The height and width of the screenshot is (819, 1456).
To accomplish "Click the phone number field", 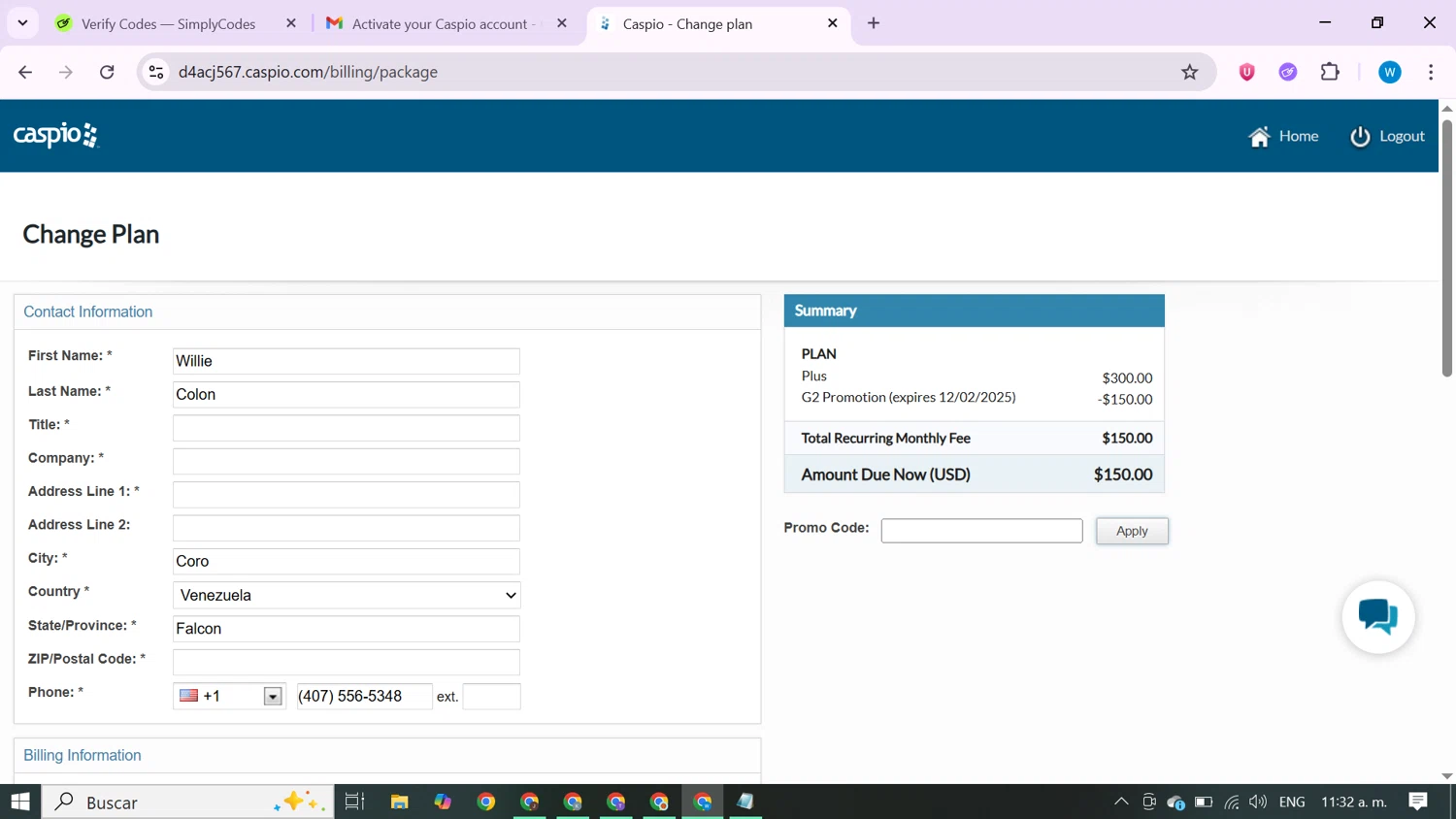I will pos(364,697).
